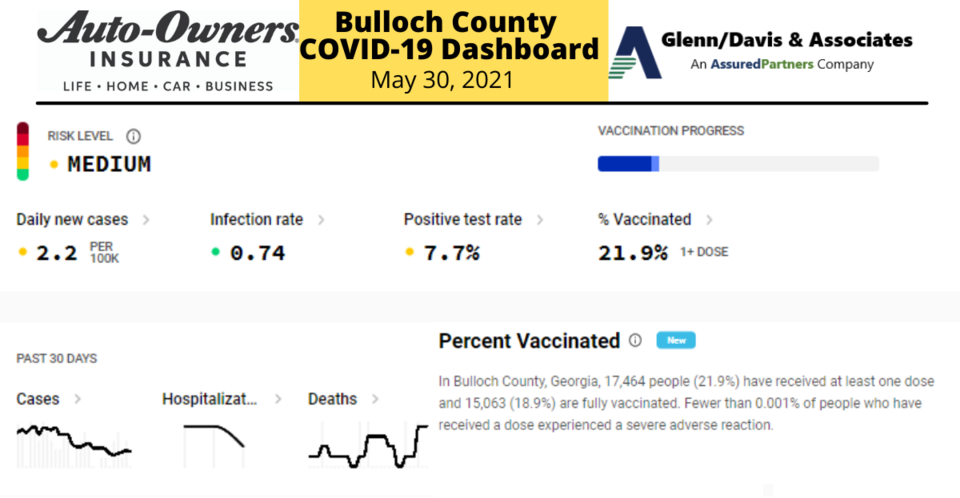Open the % Vaccinated details chevron
The width and height of the screenshot is (960, 498).
click(x=709, y=220)
